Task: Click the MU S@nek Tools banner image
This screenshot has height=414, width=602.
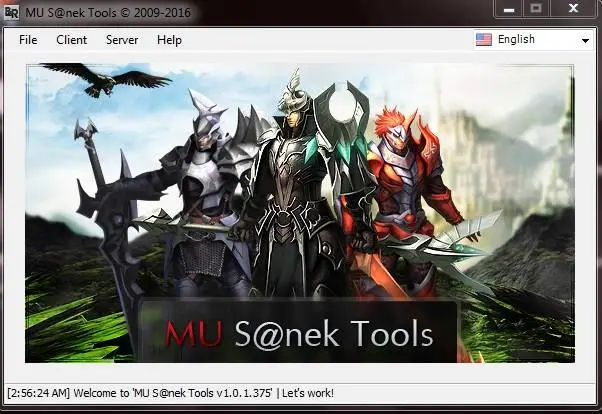Action: point(300,213)
